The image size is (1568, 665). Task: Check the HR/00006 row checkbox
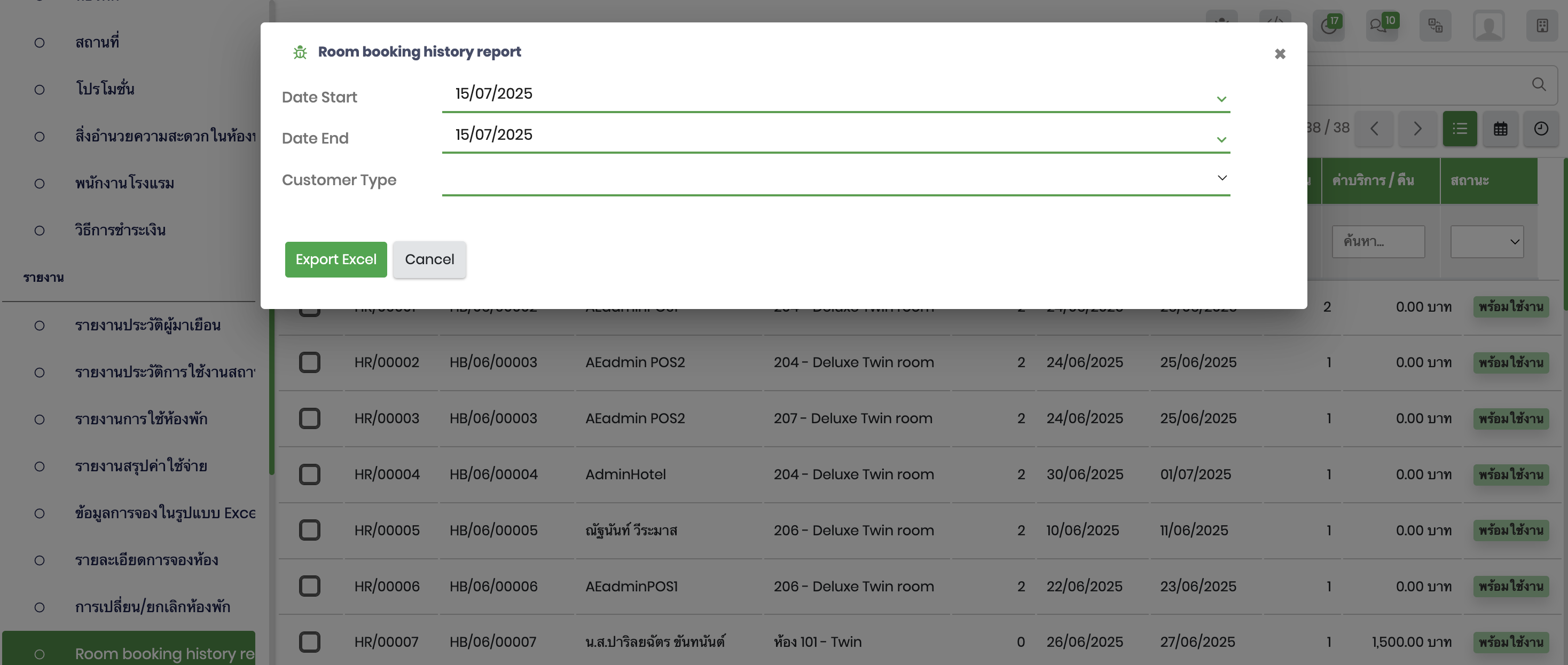click(309, 587)
